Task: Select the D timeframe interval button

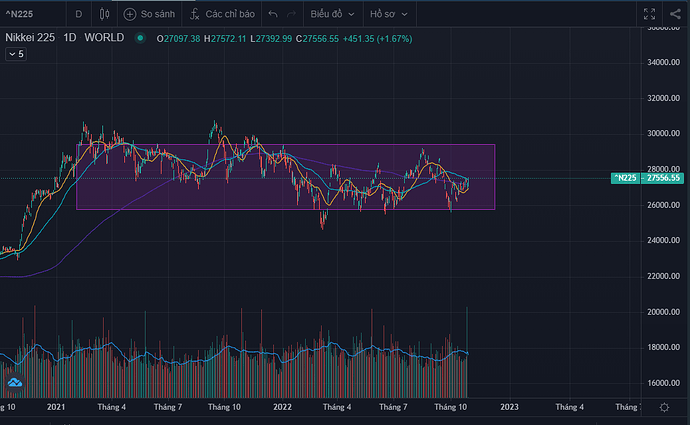Action: 79,15
